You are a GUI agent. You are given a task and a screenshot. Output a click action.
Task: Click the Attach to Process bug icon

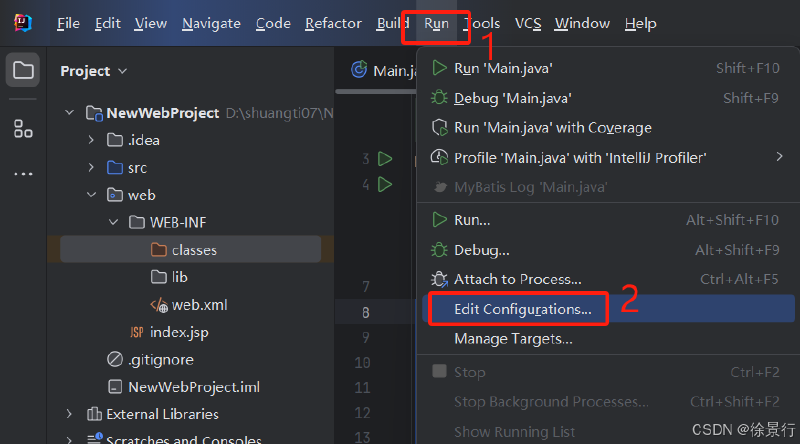click(439, 279)
